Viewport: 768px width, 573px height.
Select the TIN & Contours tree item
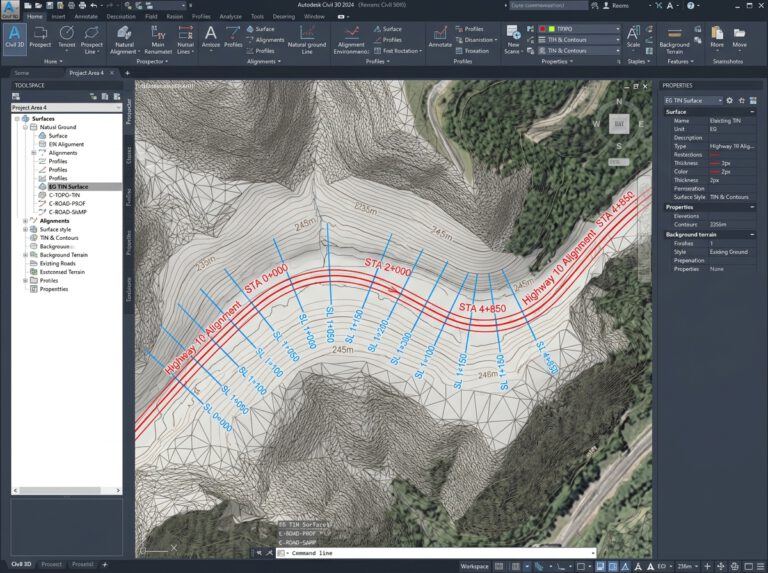[59, 238]
